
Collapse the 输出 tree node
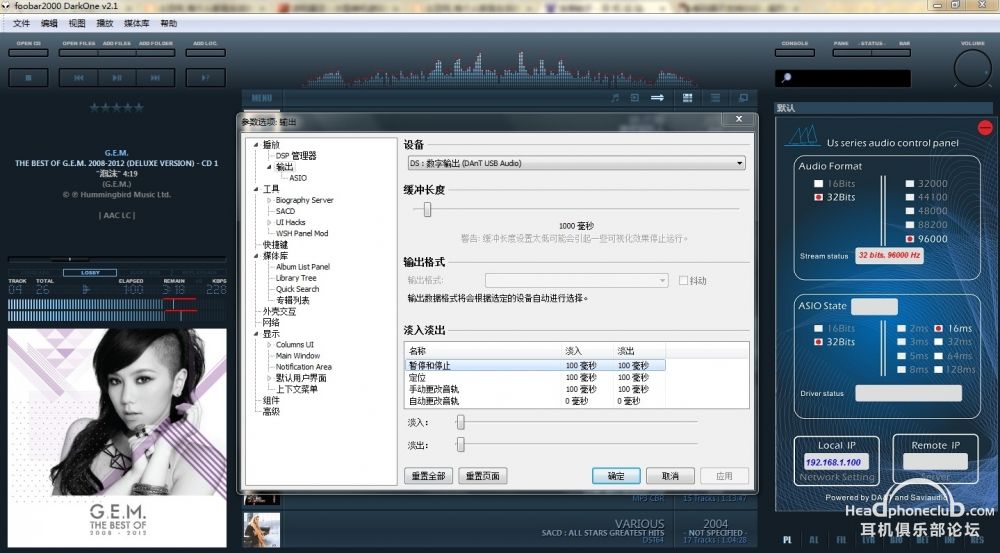[x=269, y=167]
